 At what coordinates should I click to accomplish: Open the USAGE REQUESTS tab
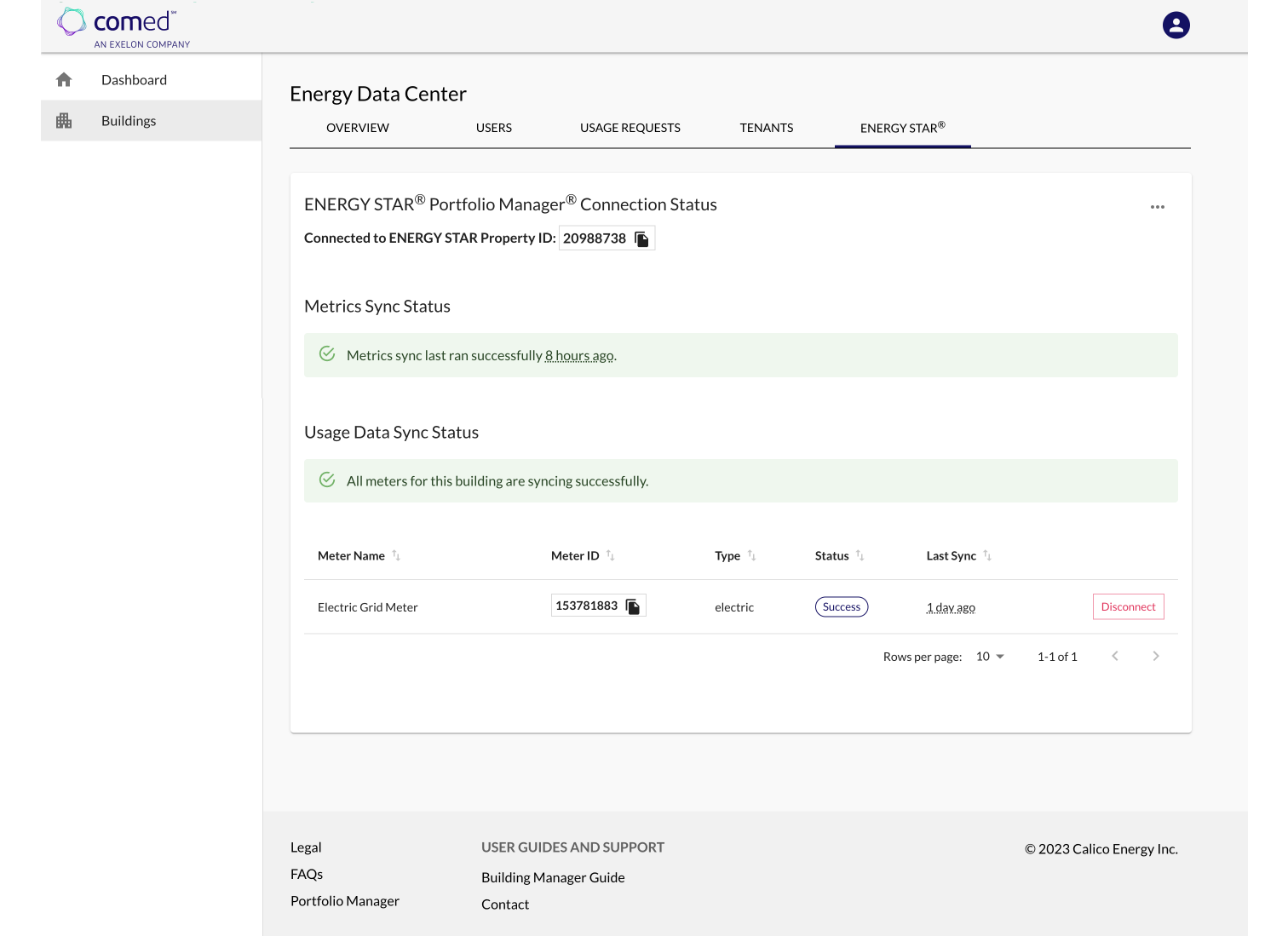630,128
